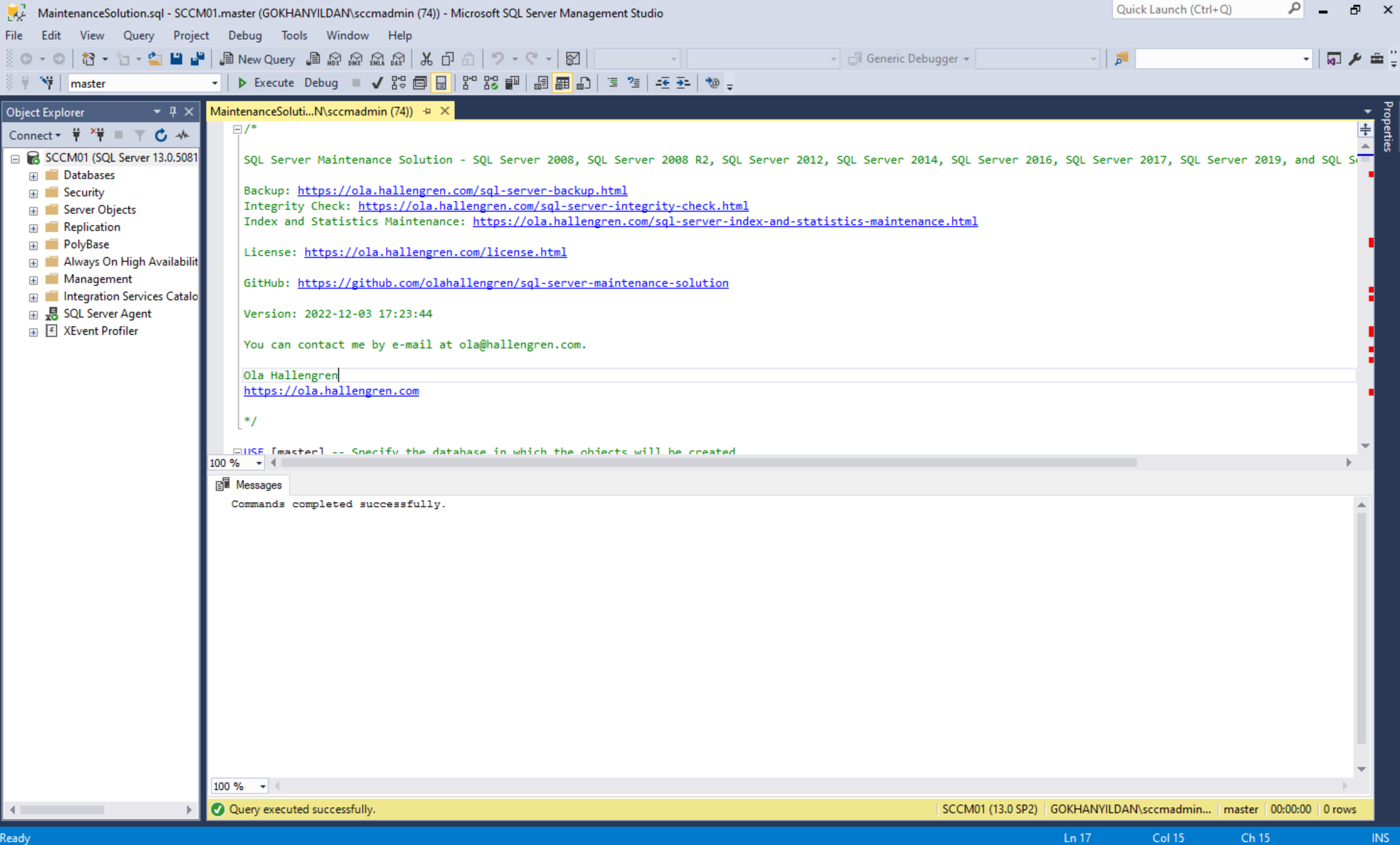Select Results to File mode

point(584,83)
